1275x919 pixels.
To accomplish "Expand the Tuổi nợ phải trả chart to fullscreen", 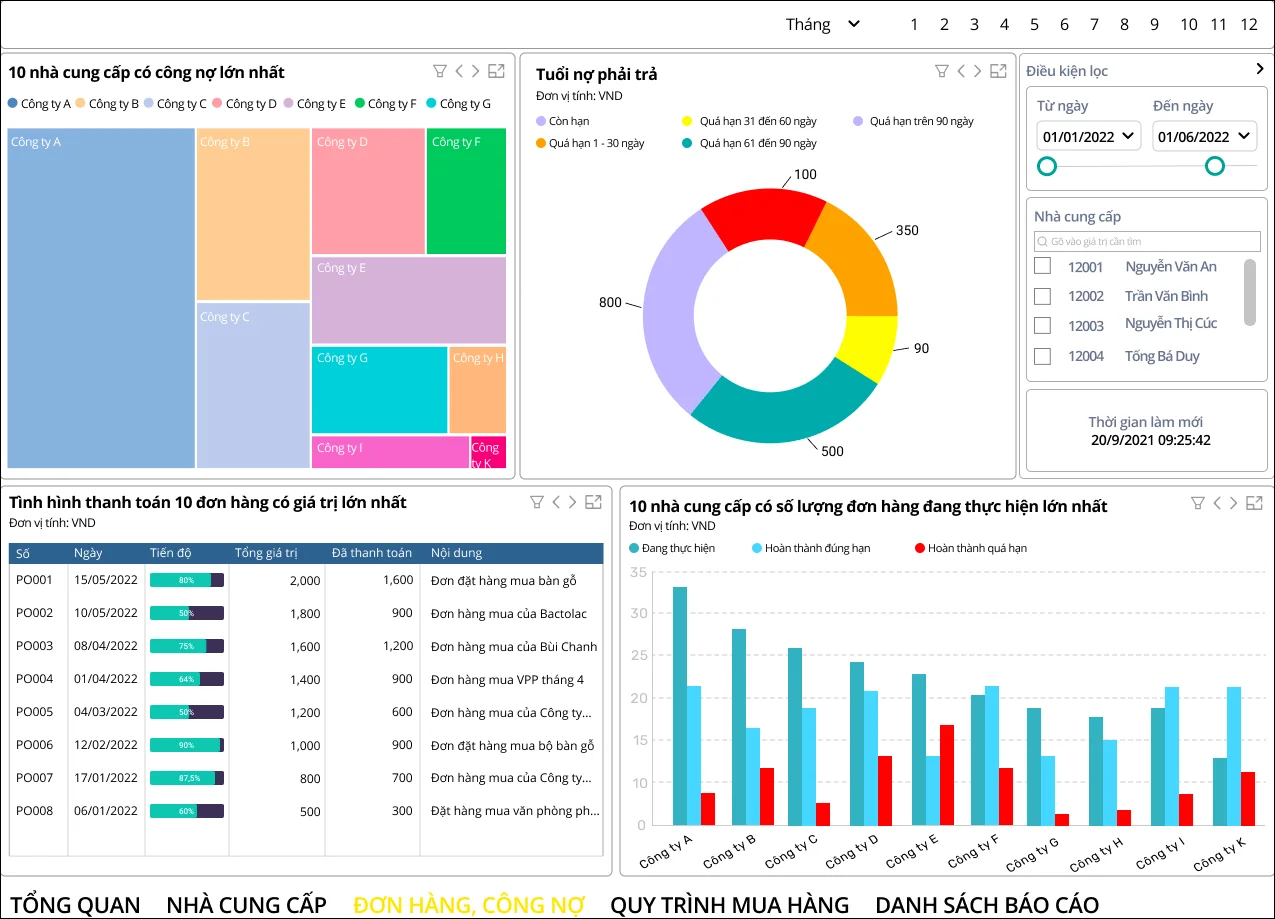I will (x=997, y=71).
